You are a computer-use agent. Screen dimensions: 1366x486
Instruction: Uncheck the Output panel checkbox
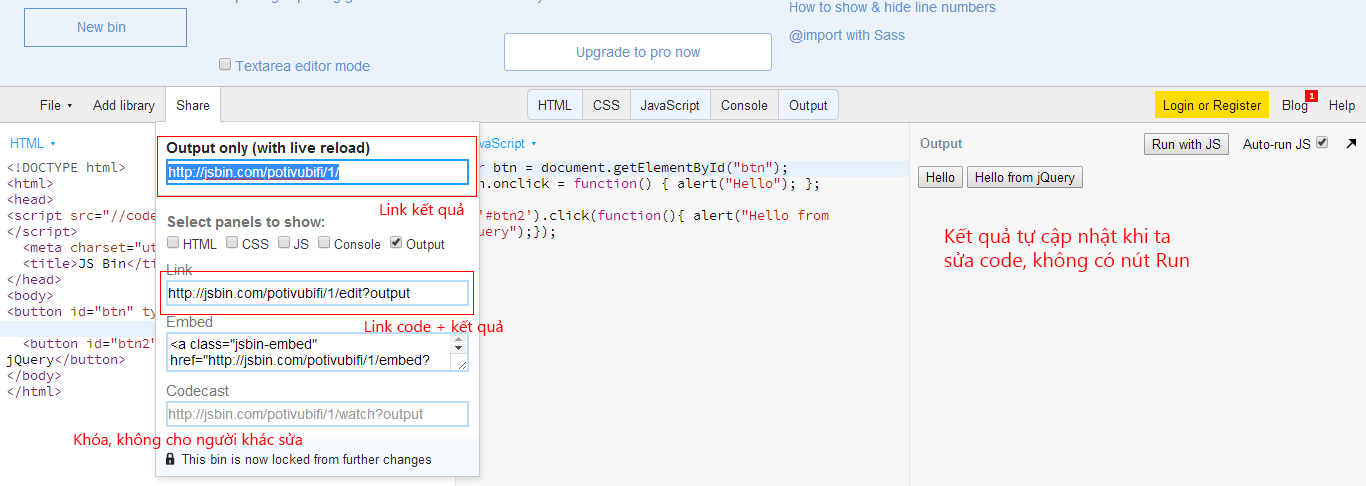396,243
